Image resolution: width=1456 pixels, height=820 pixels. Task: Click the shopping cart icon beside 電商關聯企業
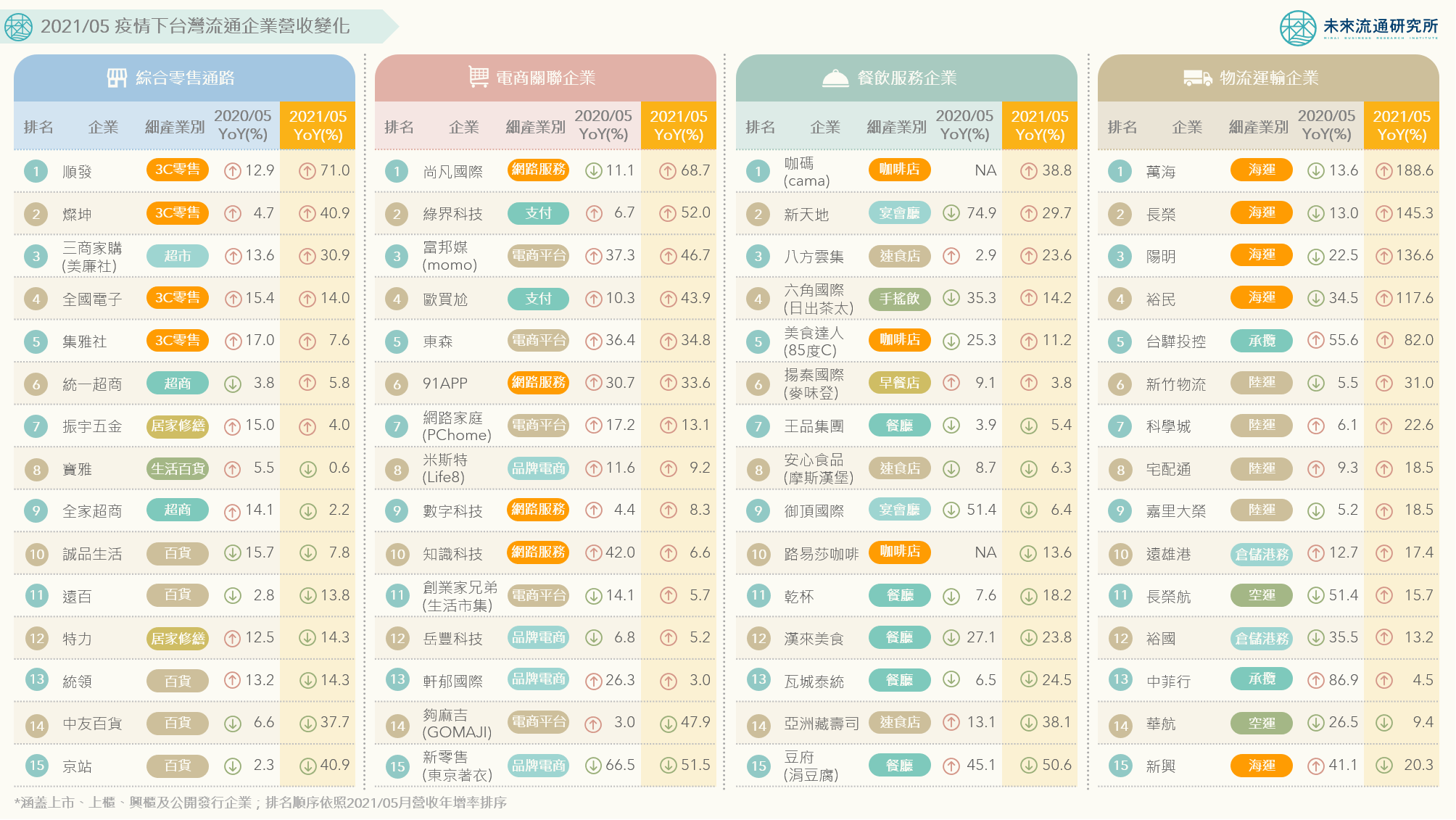pyautogui.click(x=479, y=77)
